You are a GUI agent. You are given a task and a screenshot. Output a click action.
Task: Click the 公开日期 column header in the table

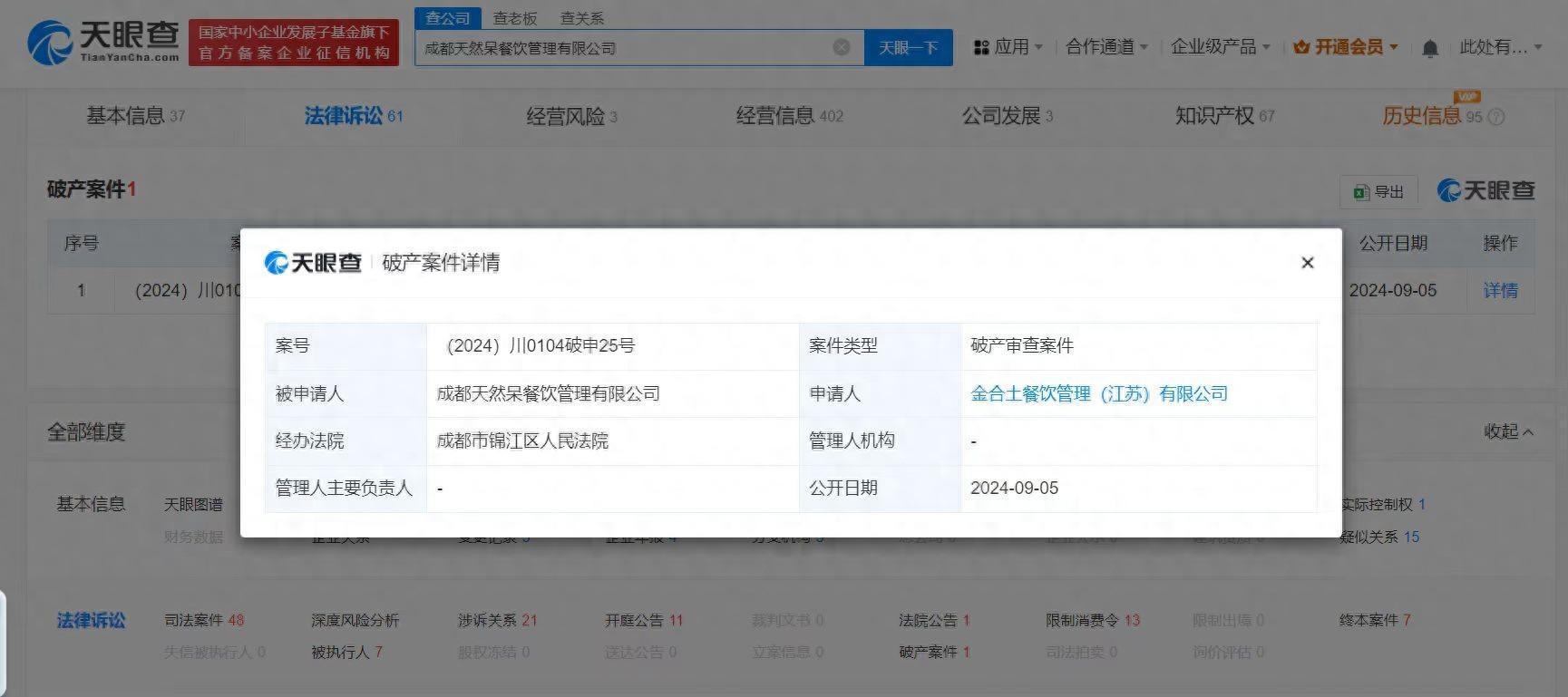point(1393,243)
